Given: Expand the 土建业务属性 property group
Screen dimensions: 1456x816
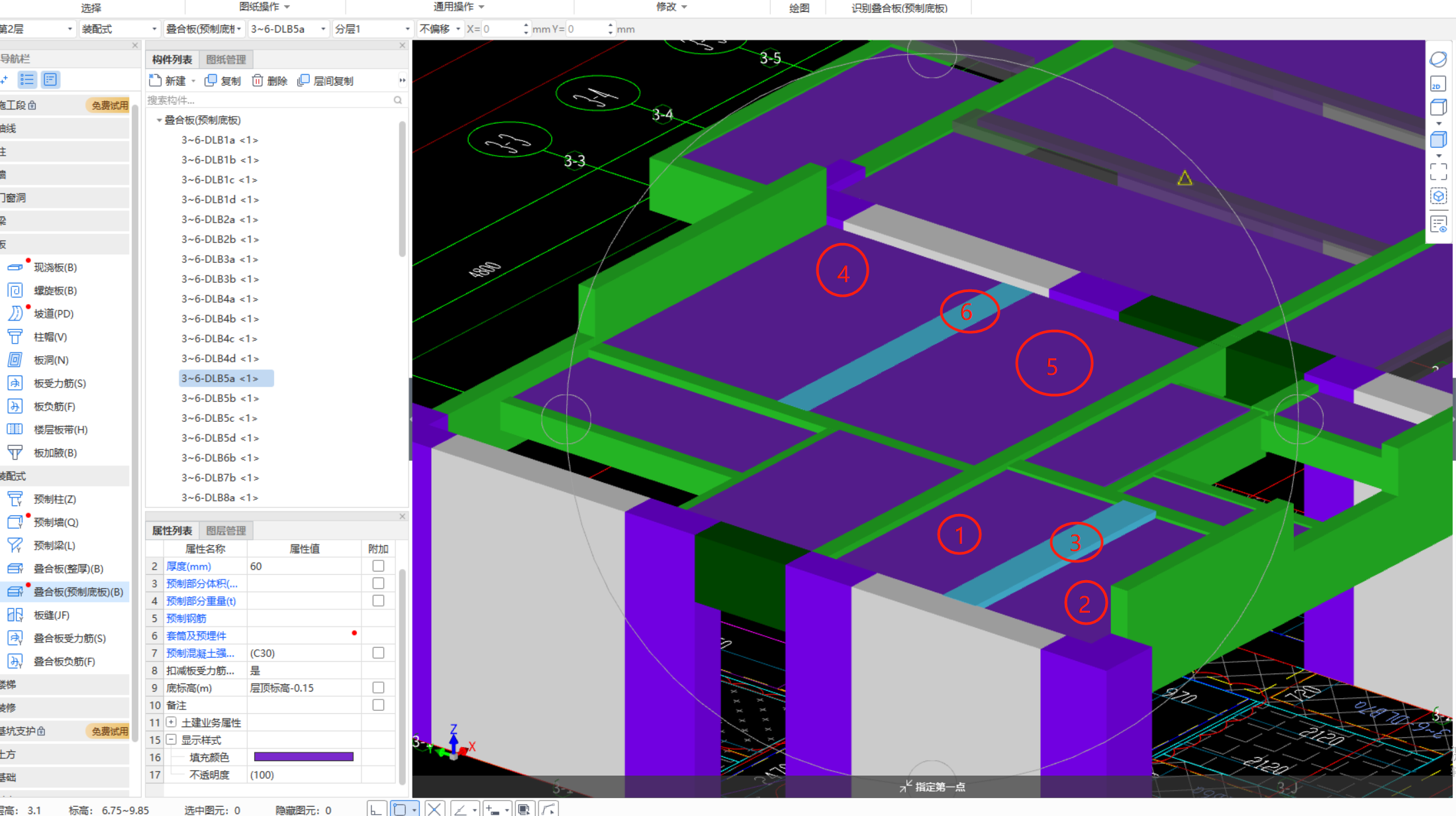Looking at the screenshot, I should point(171,722).
